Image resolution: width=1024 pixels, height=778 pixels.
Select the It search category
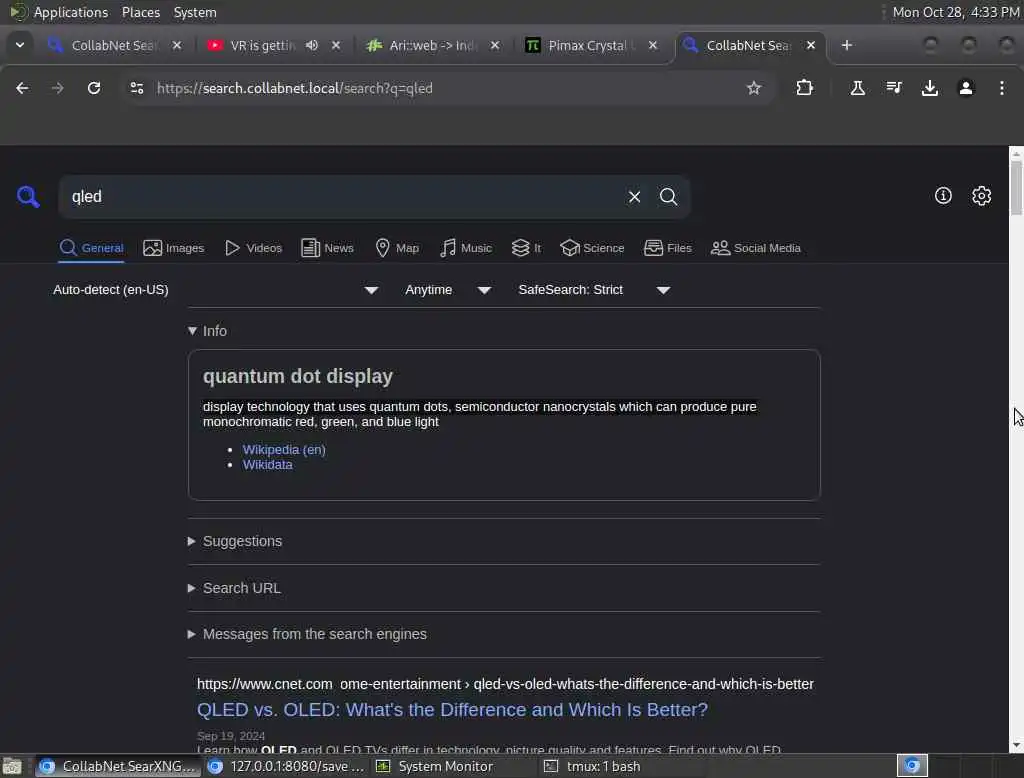pos(526,248)
